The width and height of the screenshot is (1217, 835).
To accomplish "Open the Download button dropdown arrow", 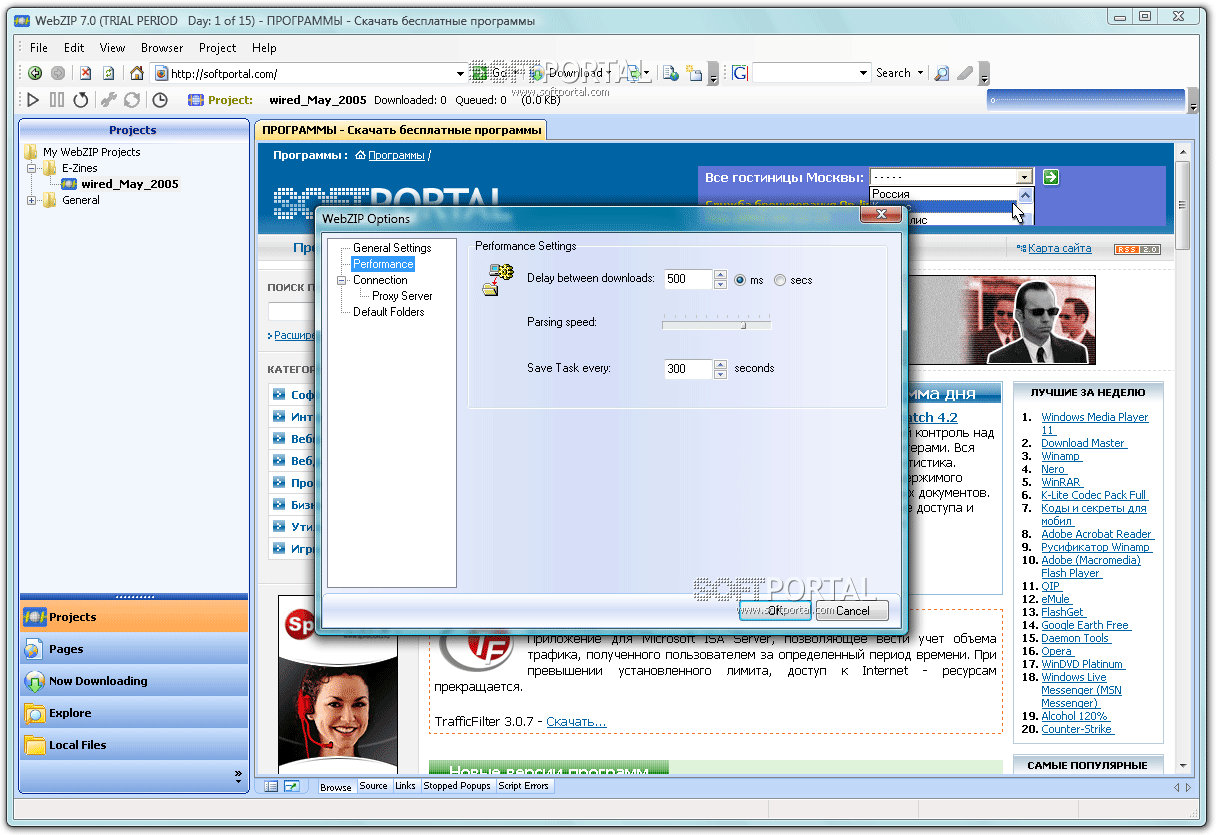I will pyautogui.click(x=609, y=73).
